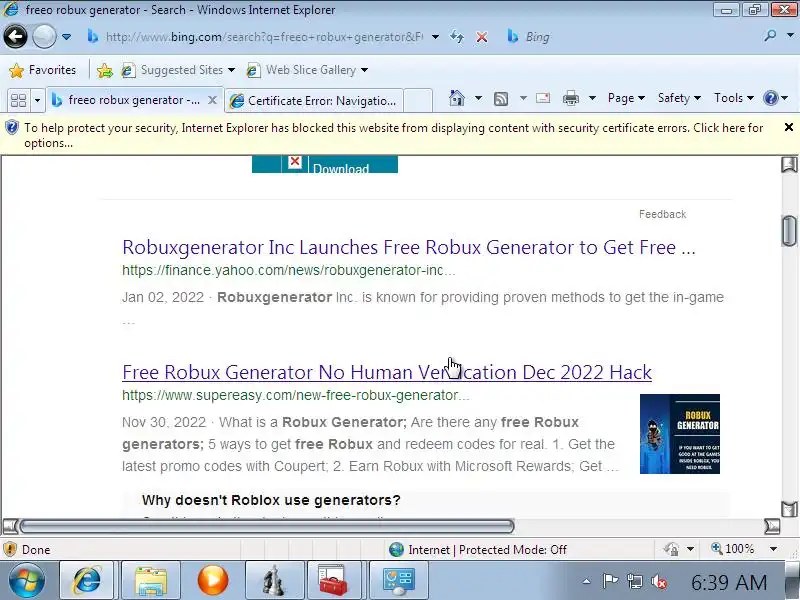The image size is (800, 600).
Task: Dismiss the security information bar
Action: click(788, 127)
